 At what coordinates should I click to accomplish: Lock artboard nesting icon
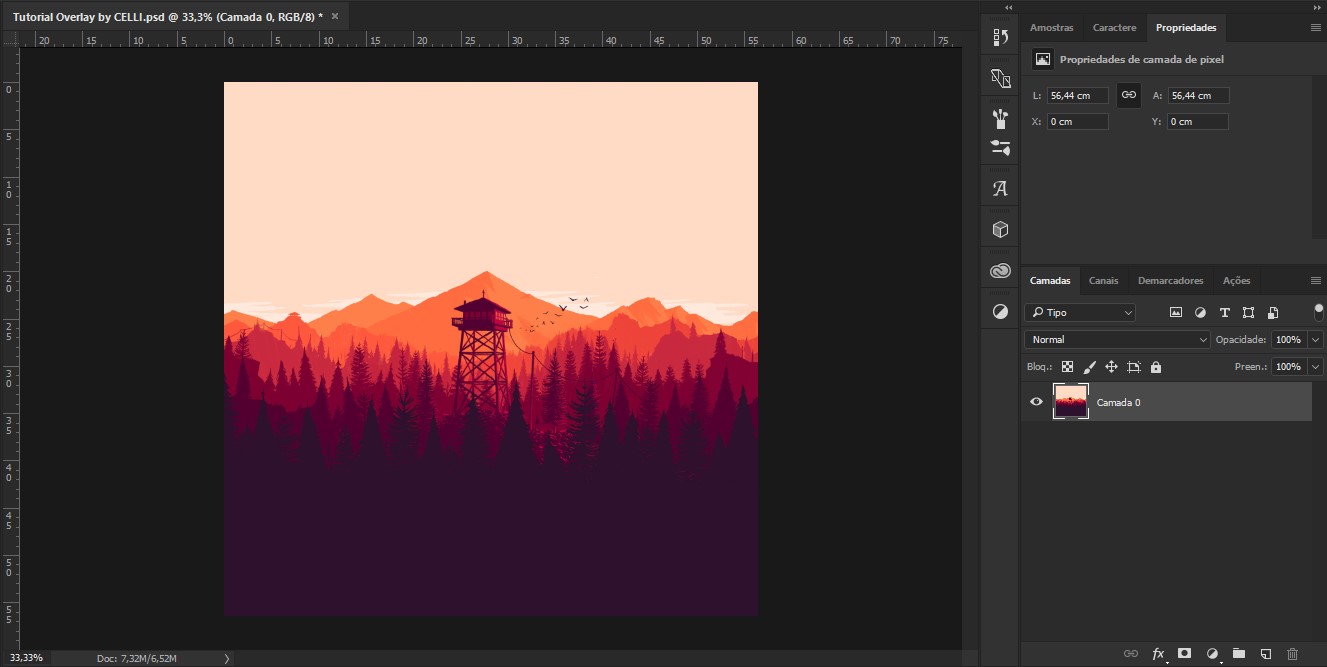[1134, 367]
